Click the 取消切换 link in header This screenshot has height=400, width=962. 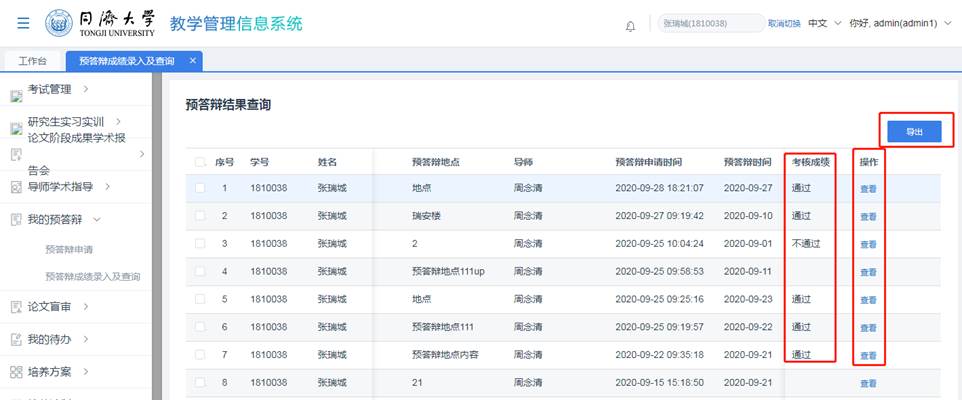[x=784, y=24]
